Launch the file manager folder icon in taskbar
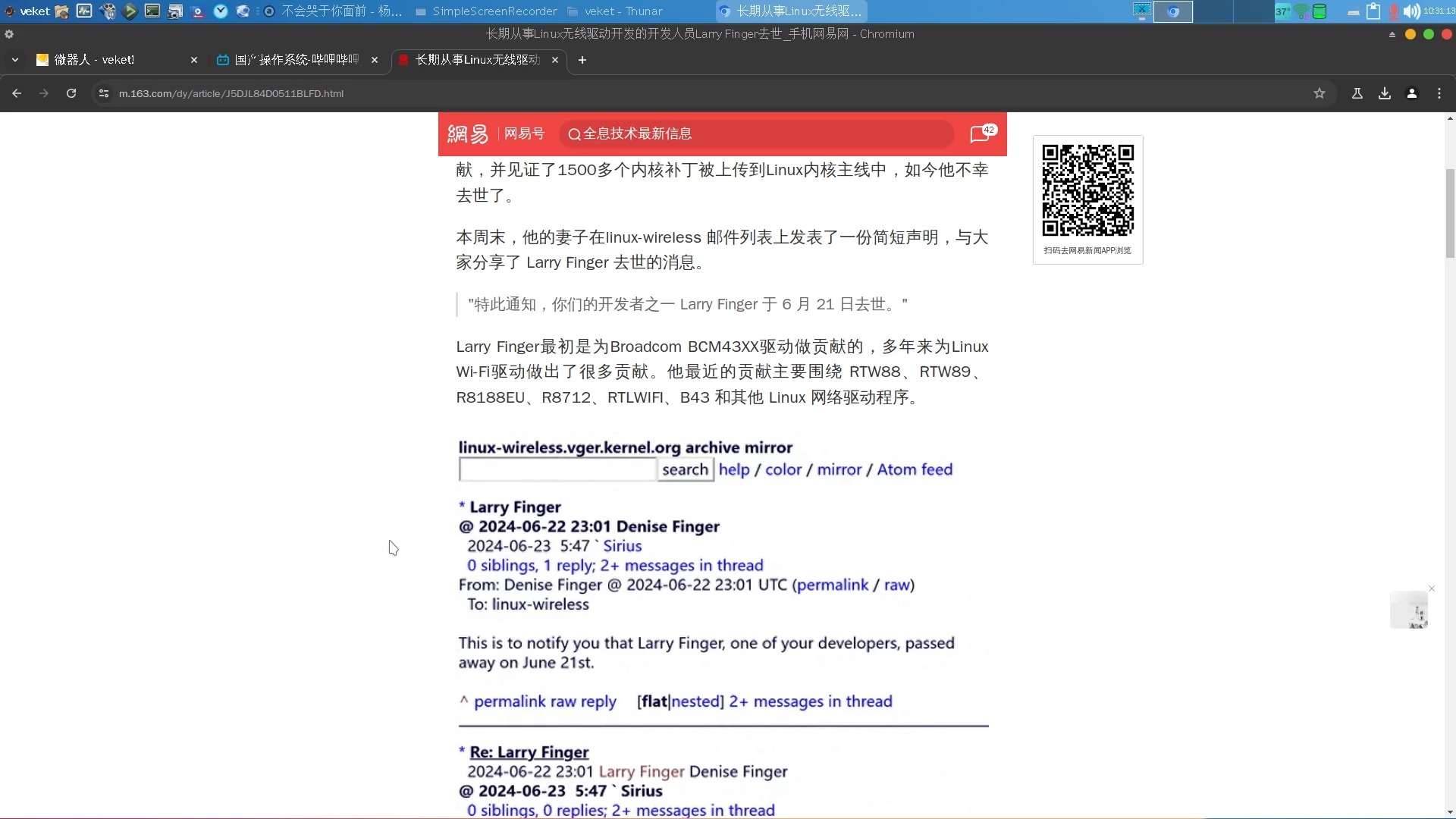1456x819 pixels. 62,11
